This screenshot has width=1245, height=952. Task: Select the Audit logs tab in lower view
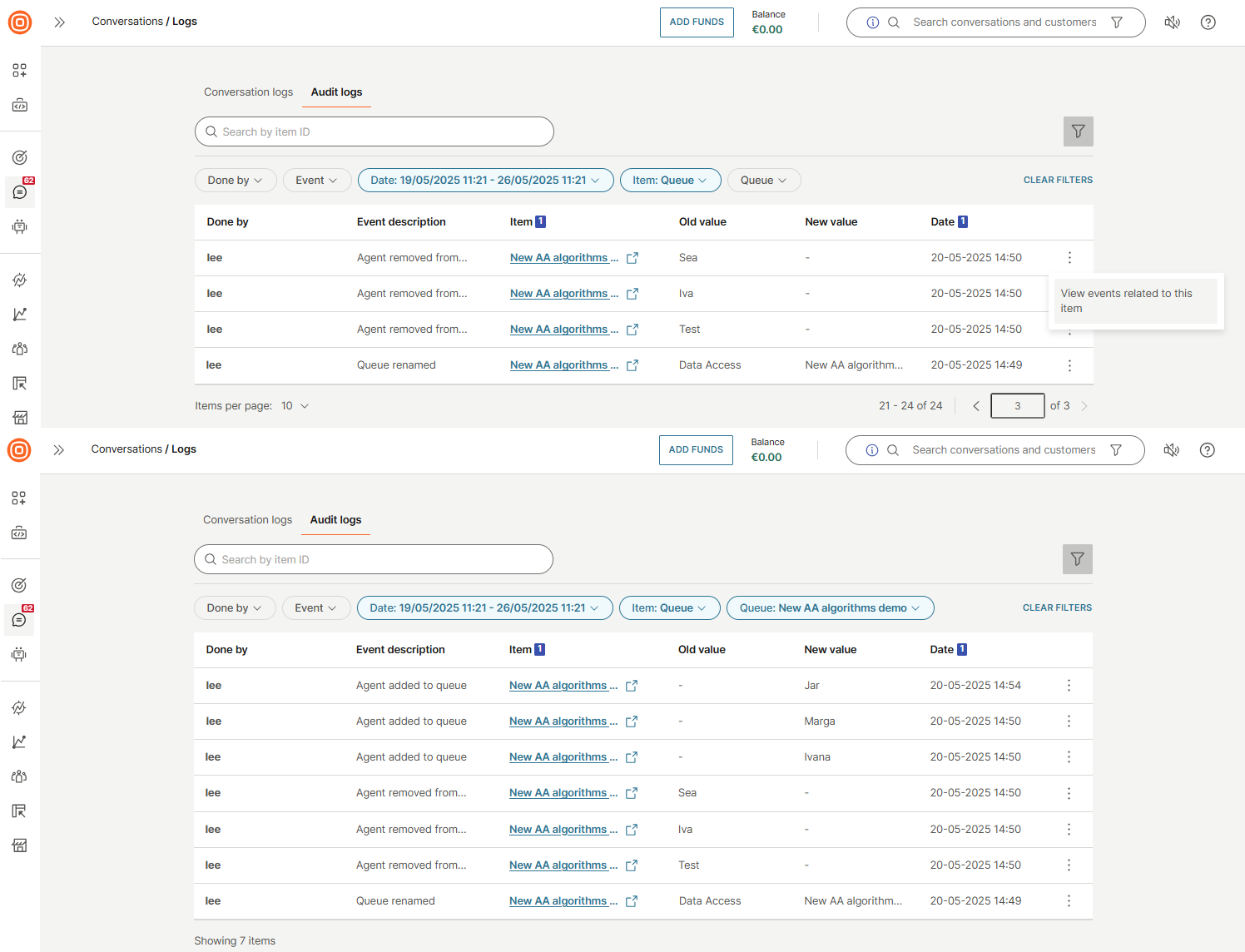[335, 520]
